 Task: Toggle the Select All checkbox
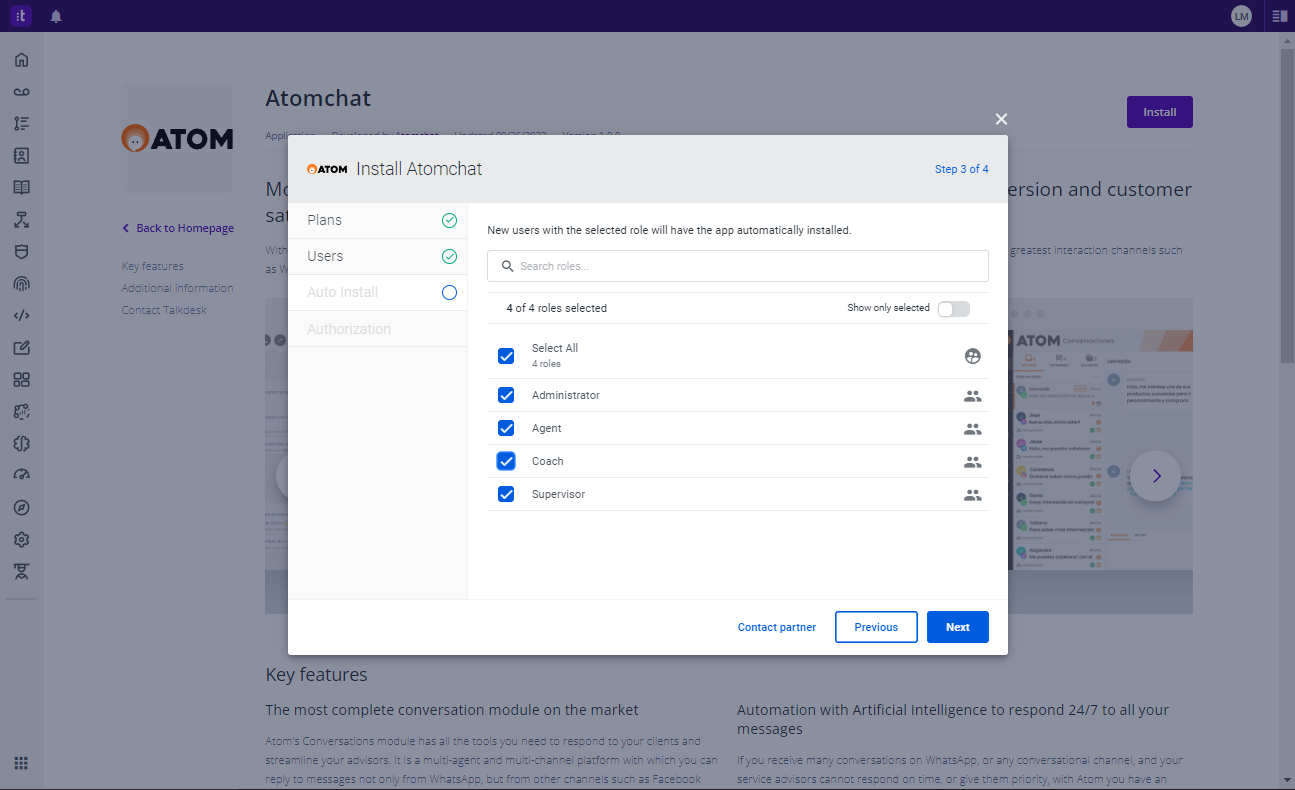(x=506, y=356)
